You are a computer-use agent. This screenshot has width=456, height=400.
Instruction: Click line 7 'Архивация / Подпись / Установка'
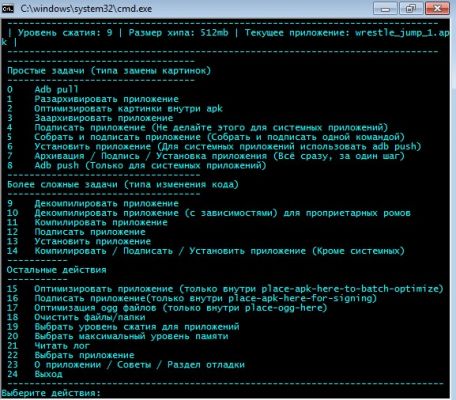pos(206,156)
